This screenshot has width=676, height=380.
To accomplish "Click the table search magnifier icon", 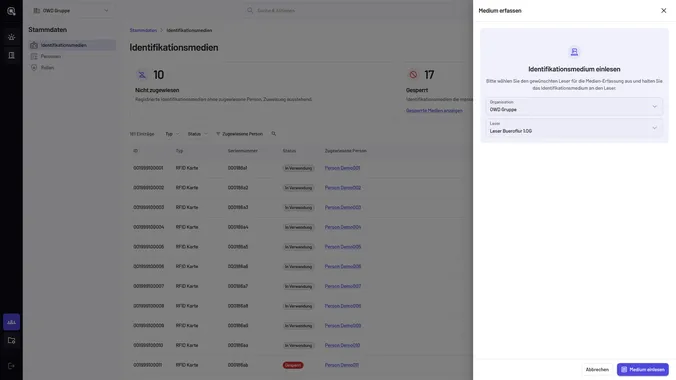I will (273, 134).
